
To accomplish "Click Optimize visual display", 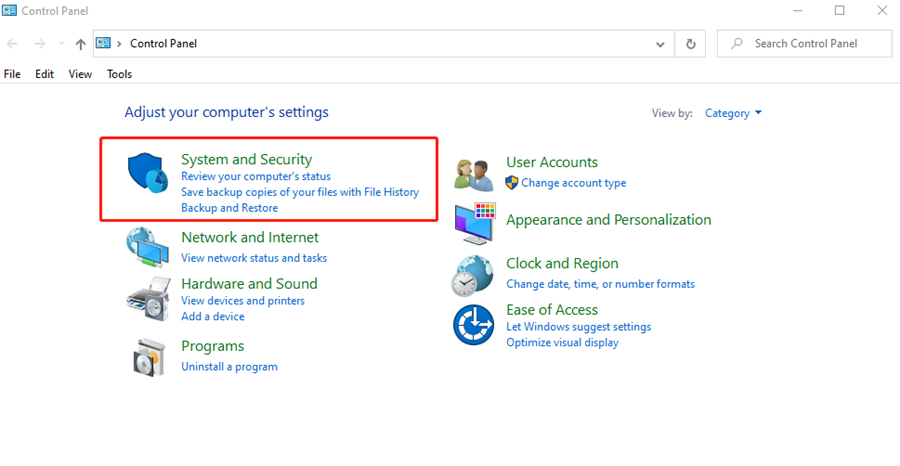I will [562, 343].
